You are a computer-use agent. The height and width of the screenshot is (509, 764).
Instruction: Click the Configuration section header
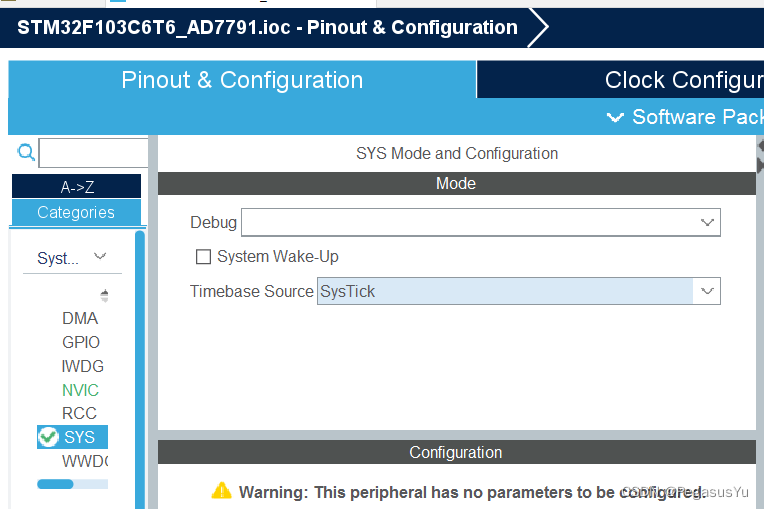click(456, 452)
